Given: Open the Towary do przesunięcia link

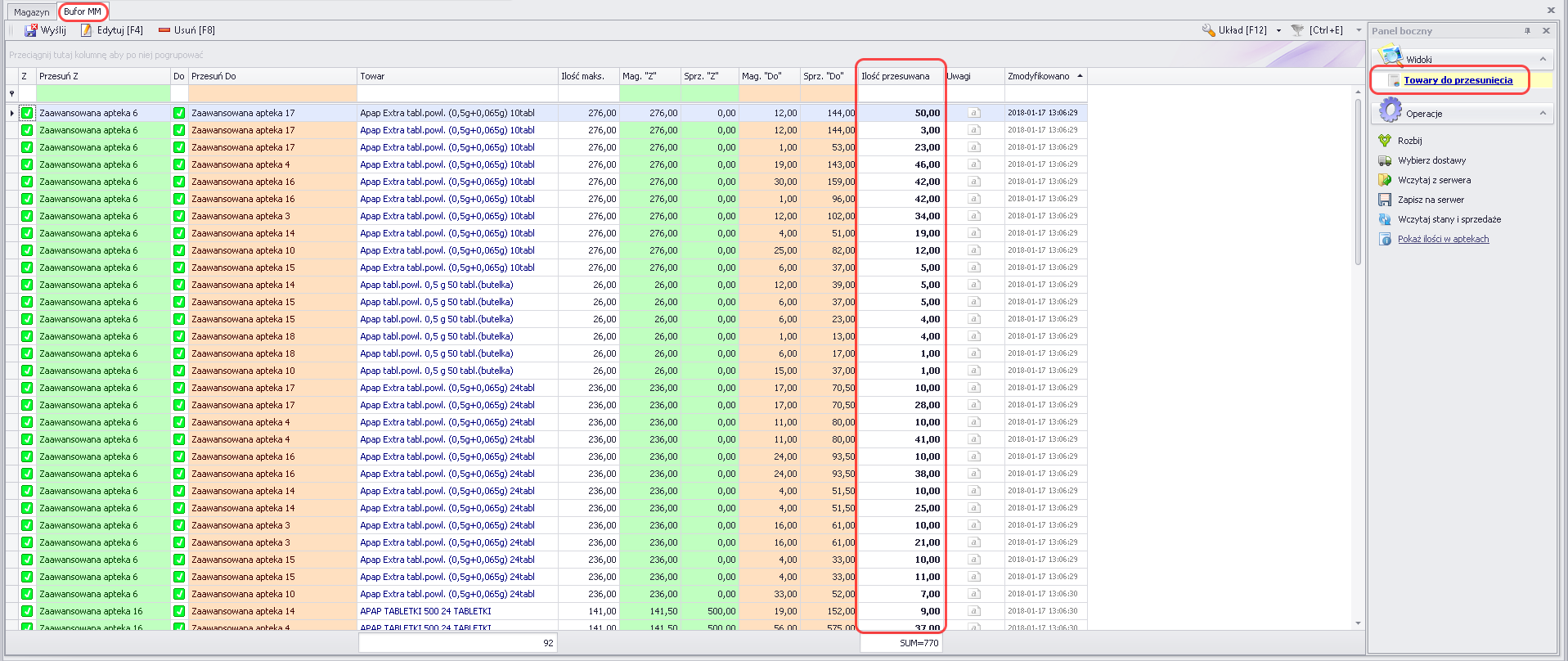Looking at the screenshot, I should [x=1458, y=80].
